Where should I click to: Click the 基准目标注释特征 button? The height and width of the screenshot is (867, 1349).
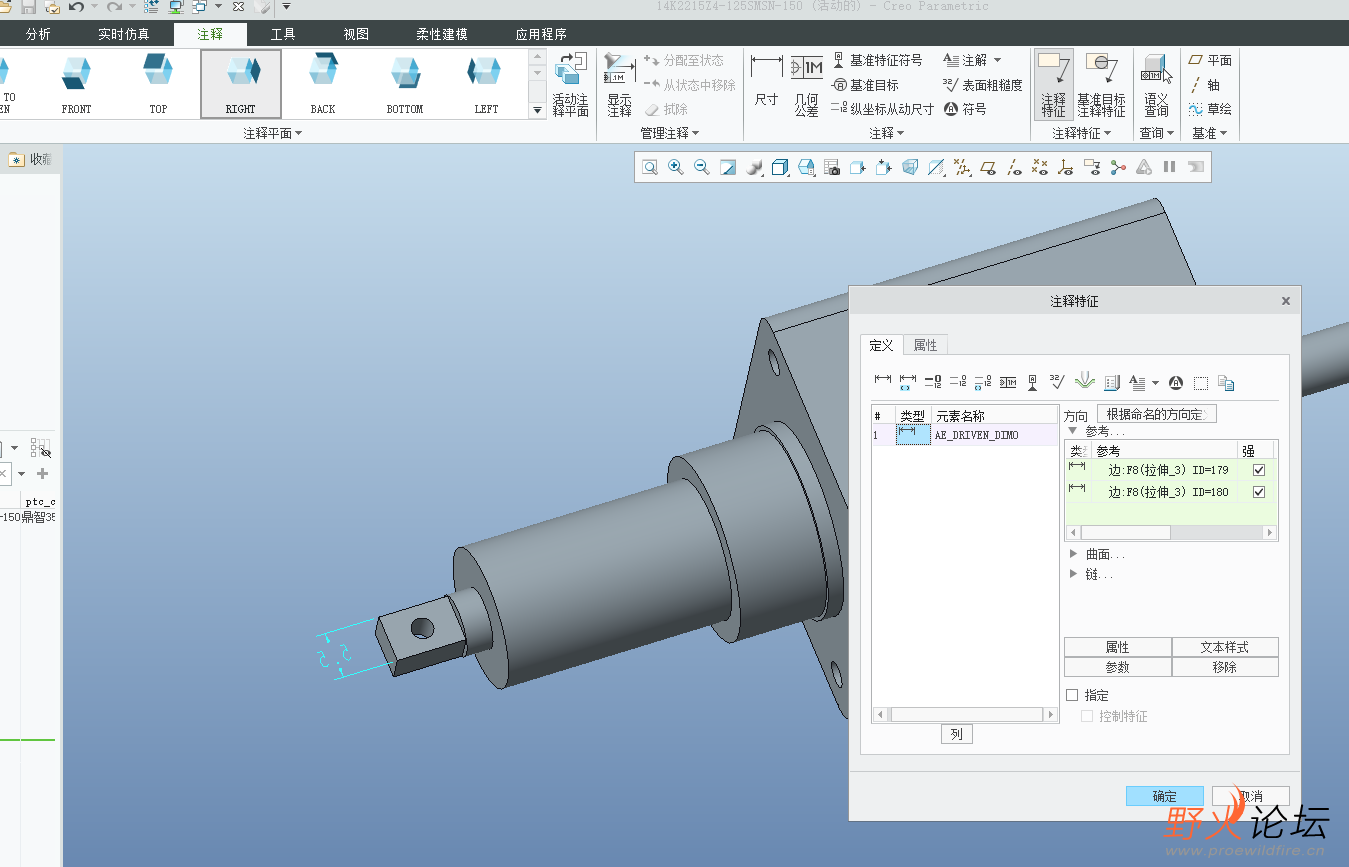tap(1101, 84)
